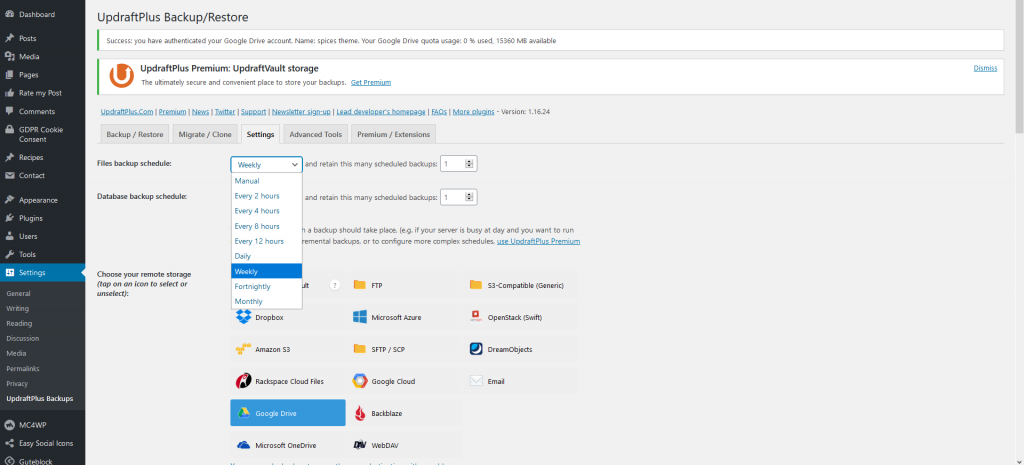Open General settings submenu item
Screen dimensions: 1024x465
point(18,294)
